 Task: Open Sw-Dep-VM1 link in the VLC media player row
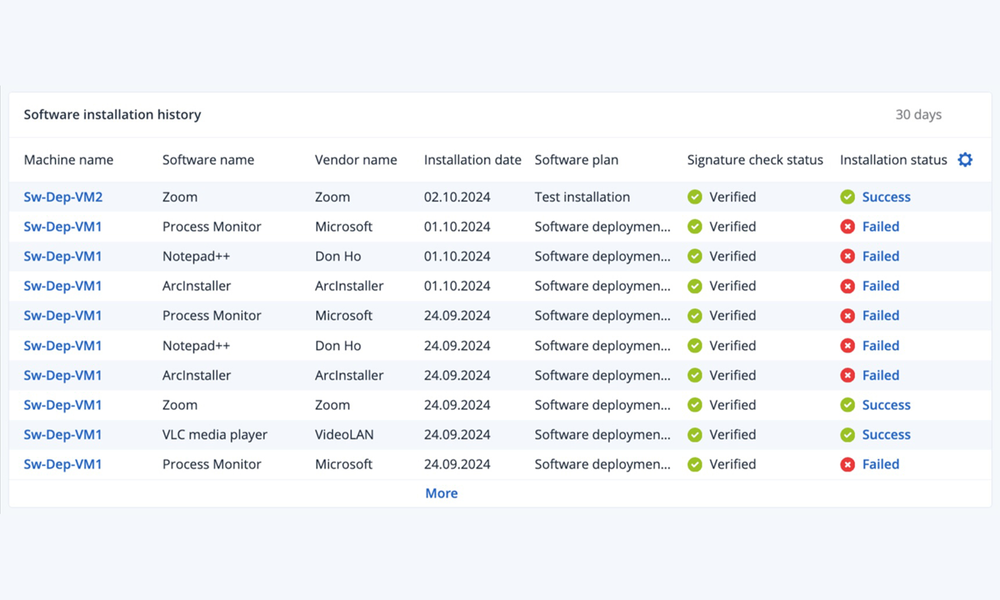coord(63,435)
